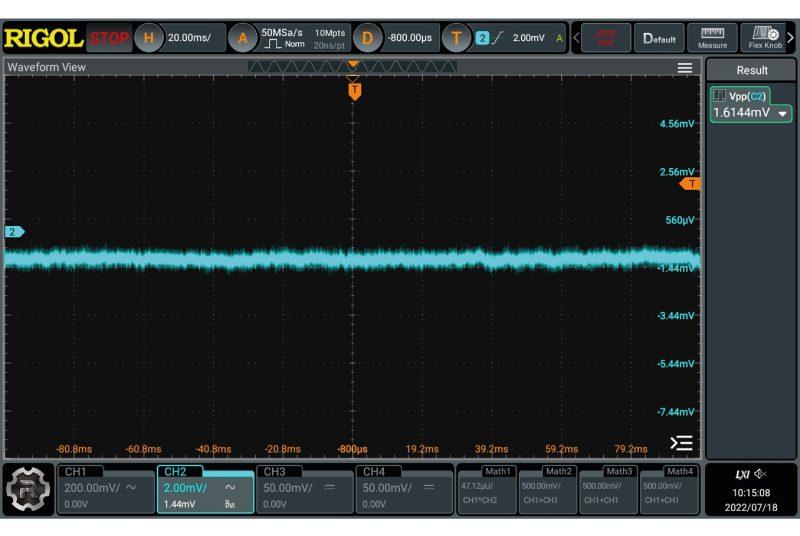Viewport: 800px width, 536px height.
Task: Open the Result panel header
Action: click(x=751, y=70)
